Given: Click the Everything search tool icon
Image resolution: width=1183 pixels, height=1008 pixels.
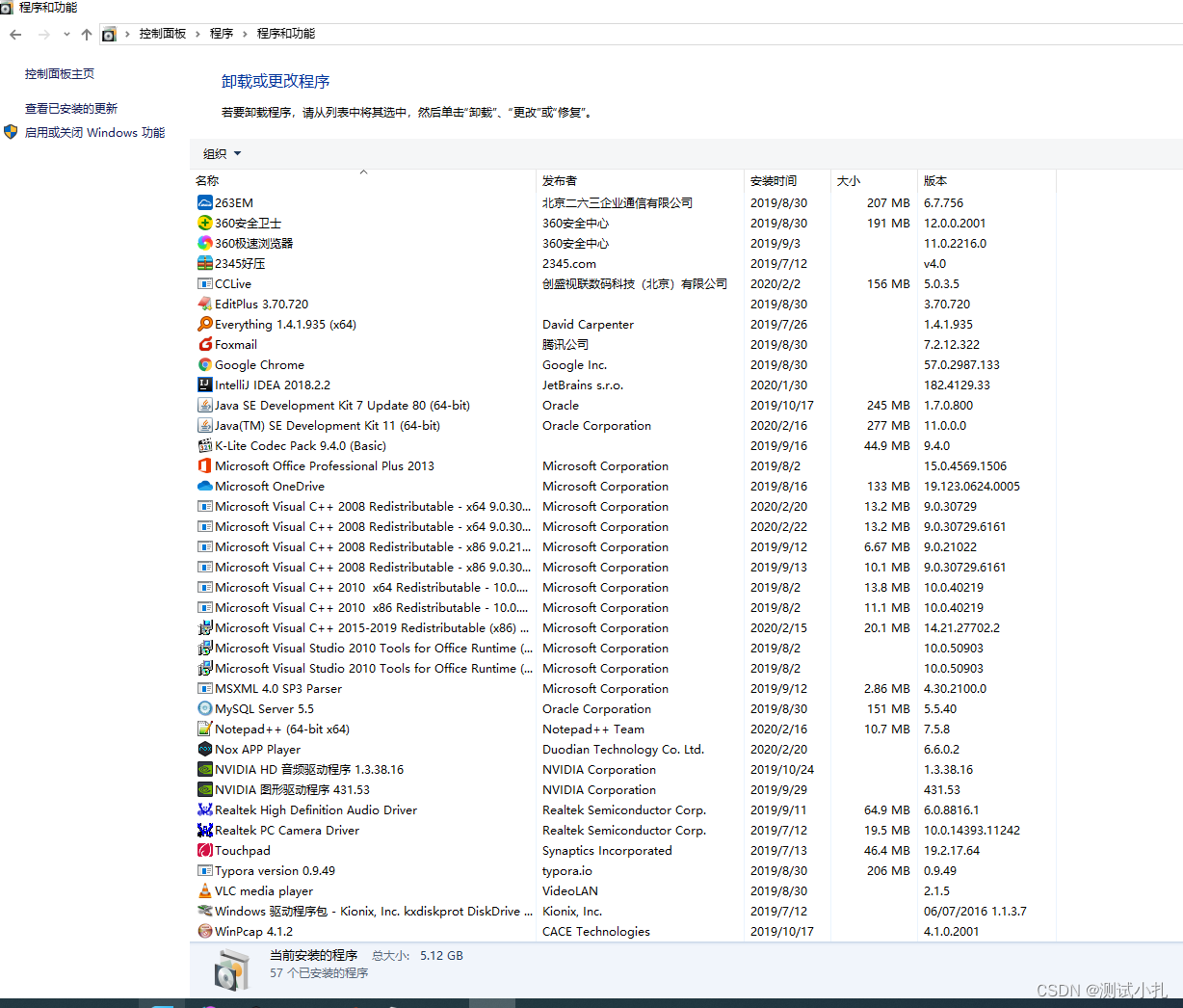Looking at the screenshot, I should [x=204, y=324].
